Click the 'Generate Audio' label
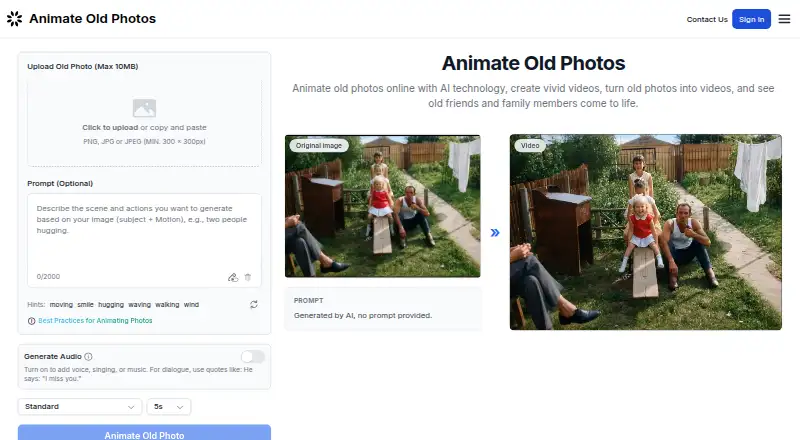The width and height of the screenshot is (800, 440). (53, 357)
